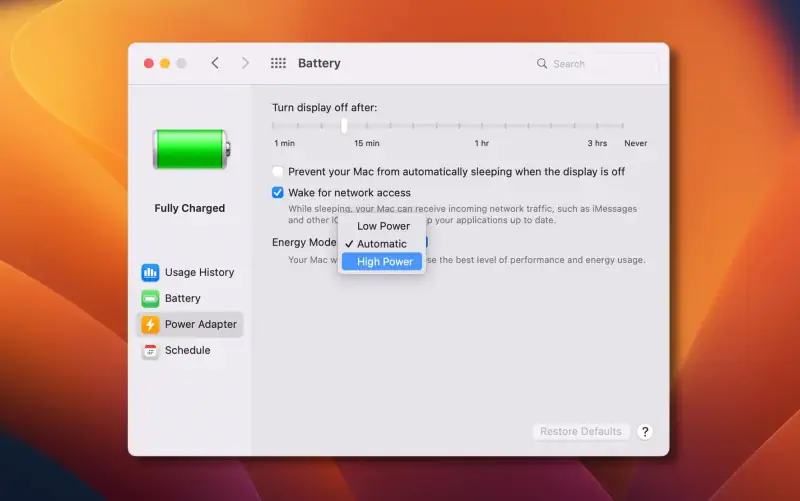
Task: Uncheck Wake for network access
Action: tap(278, 192)
